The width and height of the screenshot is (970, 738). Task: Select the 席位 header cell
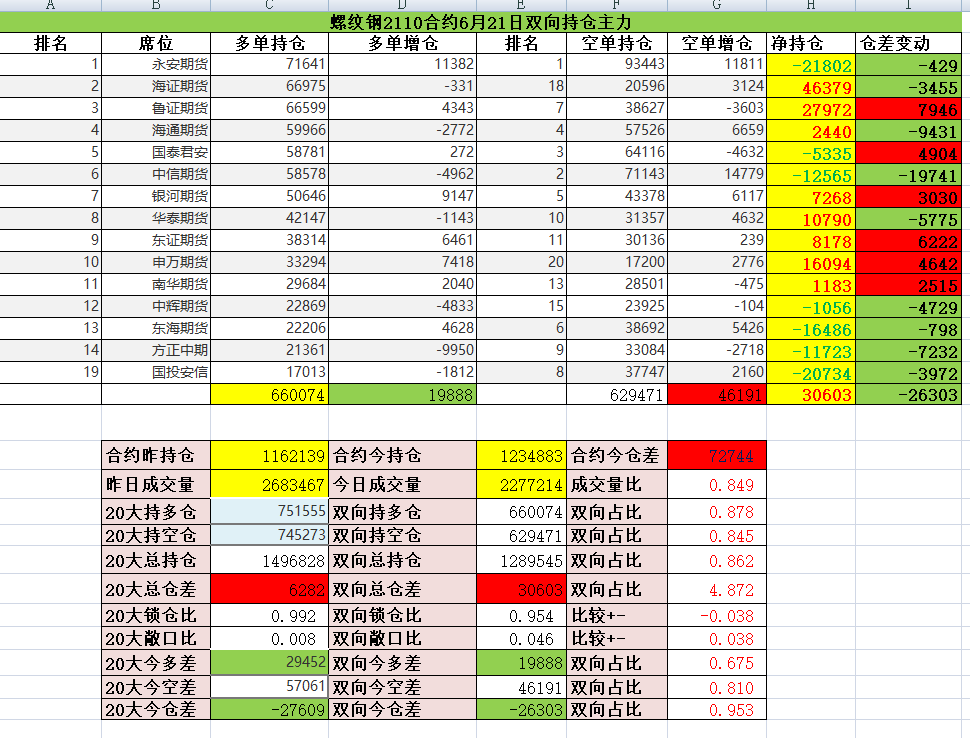(156, 43)
